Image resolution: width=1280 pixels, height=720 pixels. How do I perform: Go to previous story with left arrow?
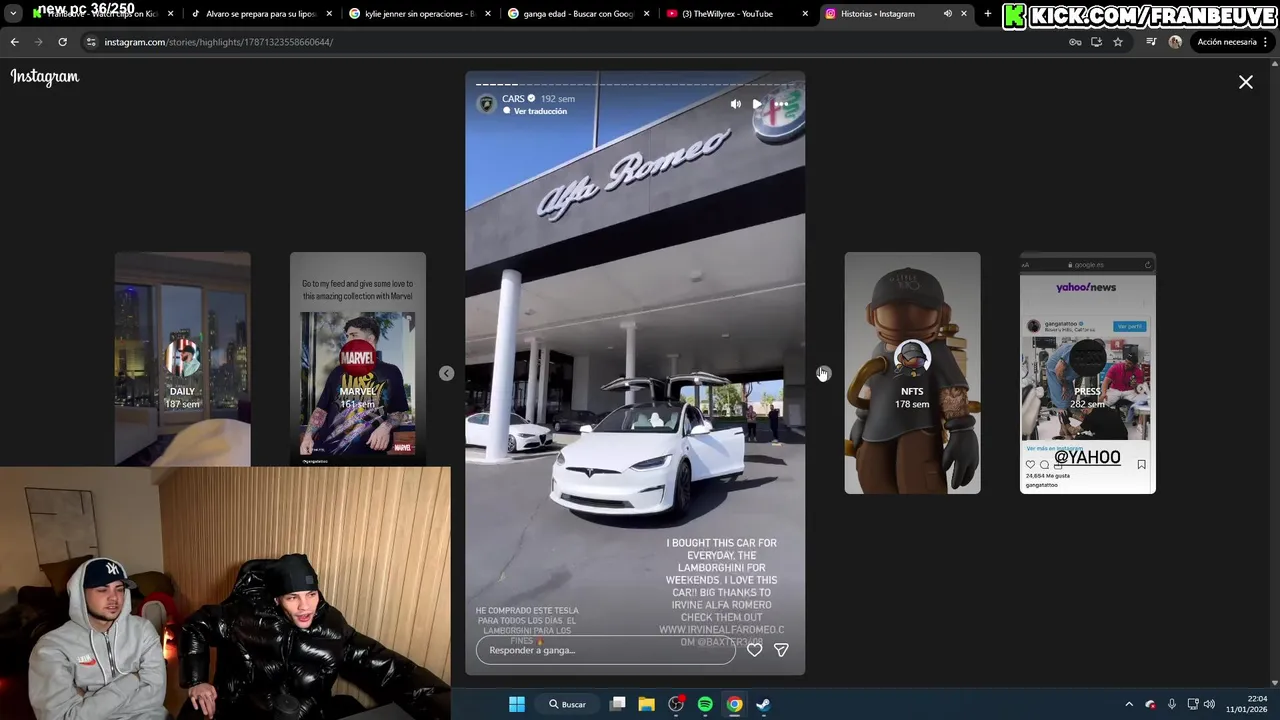pyautogui.click(x=446, y=373)
